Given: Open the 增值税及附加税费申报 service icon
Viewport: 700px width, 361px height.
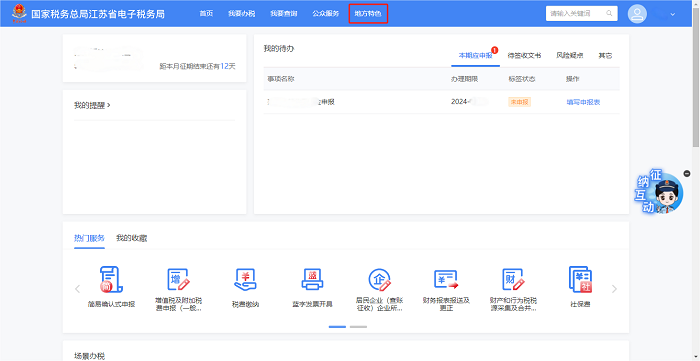Looking at the screenshot, I should click(x=178, y=280).
